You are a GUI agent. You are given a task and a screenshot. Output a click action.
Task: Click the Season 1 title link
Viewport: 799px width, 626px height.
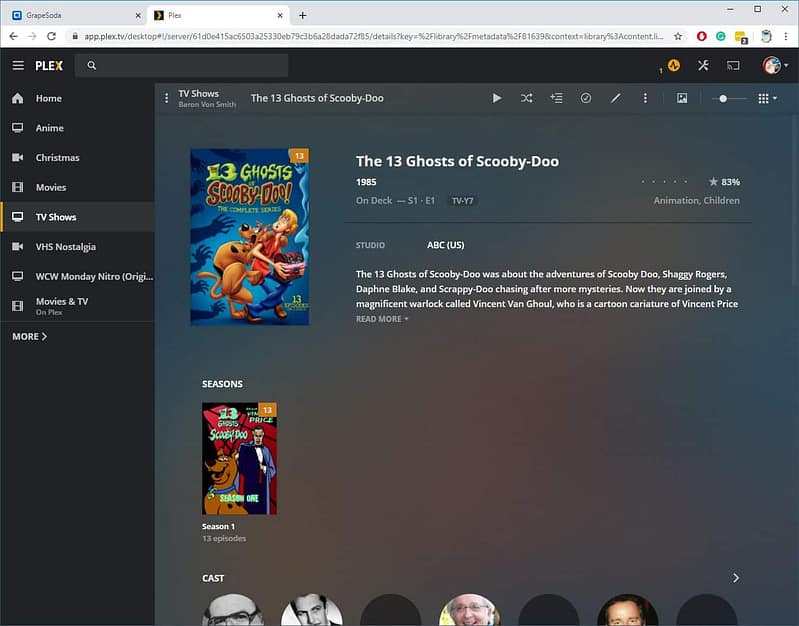[x=219, y=527]
